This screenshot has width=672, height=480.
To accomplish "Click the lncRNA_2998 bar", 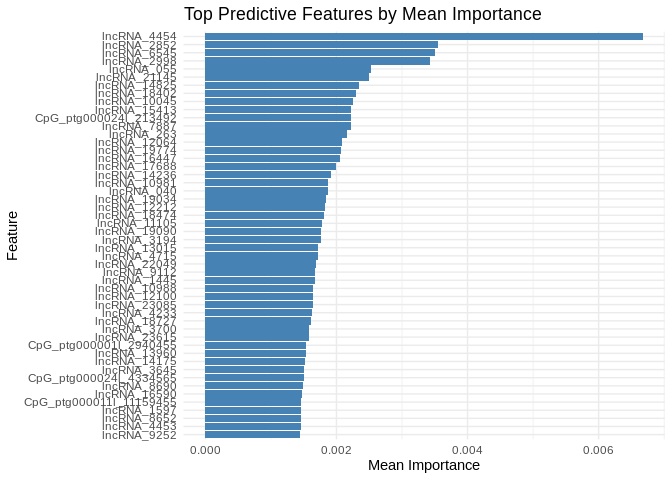I will 317,60.
